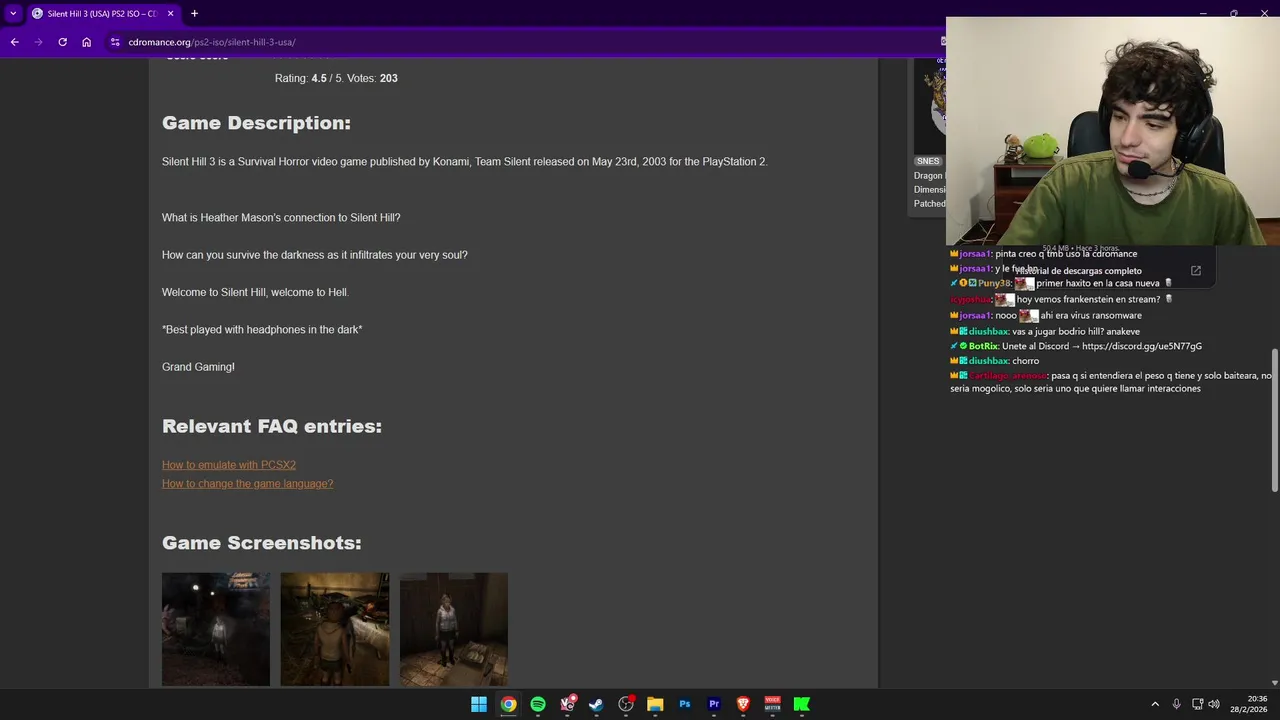1280x720 pixels.
Task: Open a new browser tab
Action: tap(194, 13)
